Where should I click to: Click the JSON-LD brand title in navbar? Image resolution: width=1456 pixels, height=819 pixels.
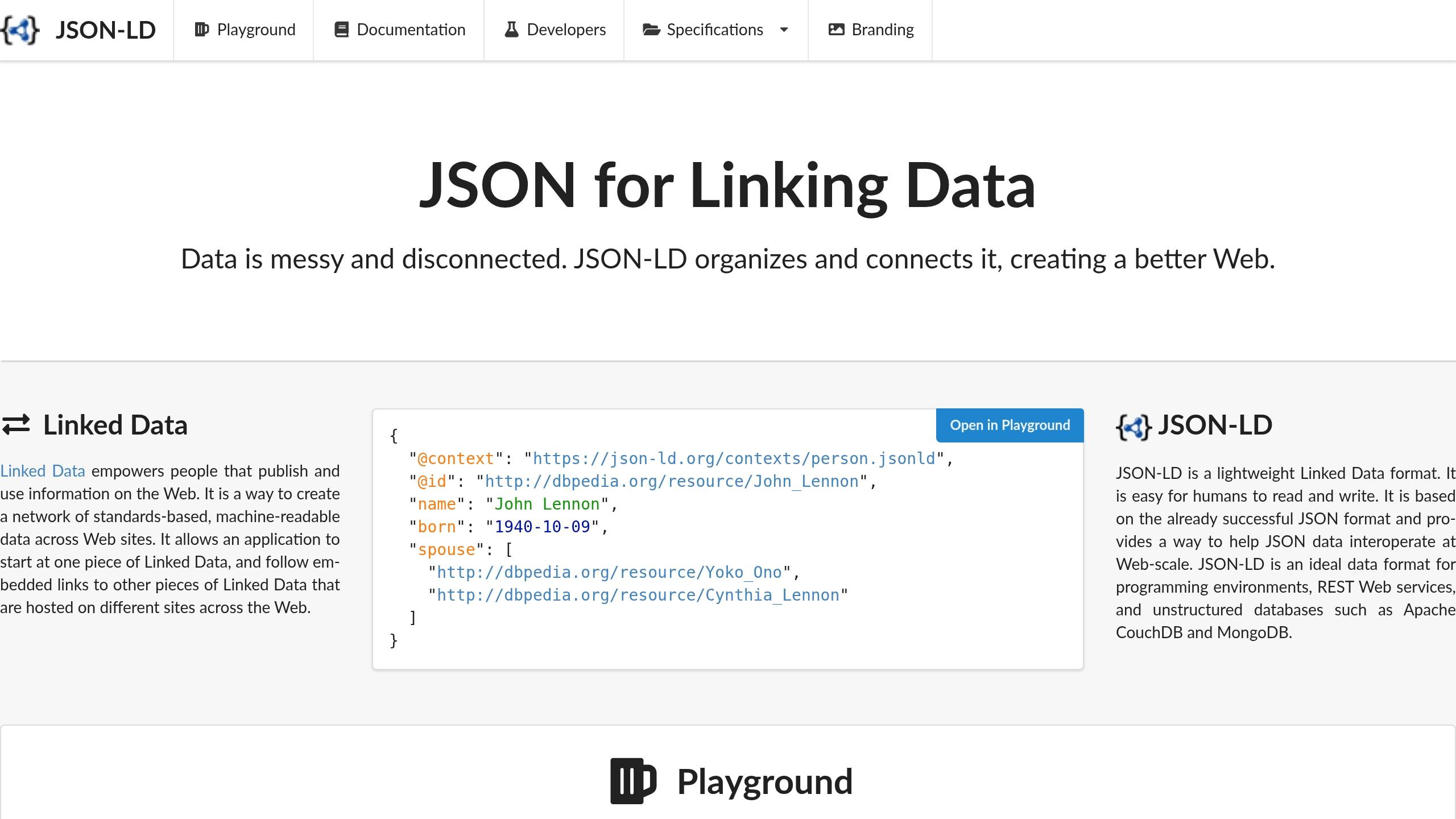[x=106, y=30]
